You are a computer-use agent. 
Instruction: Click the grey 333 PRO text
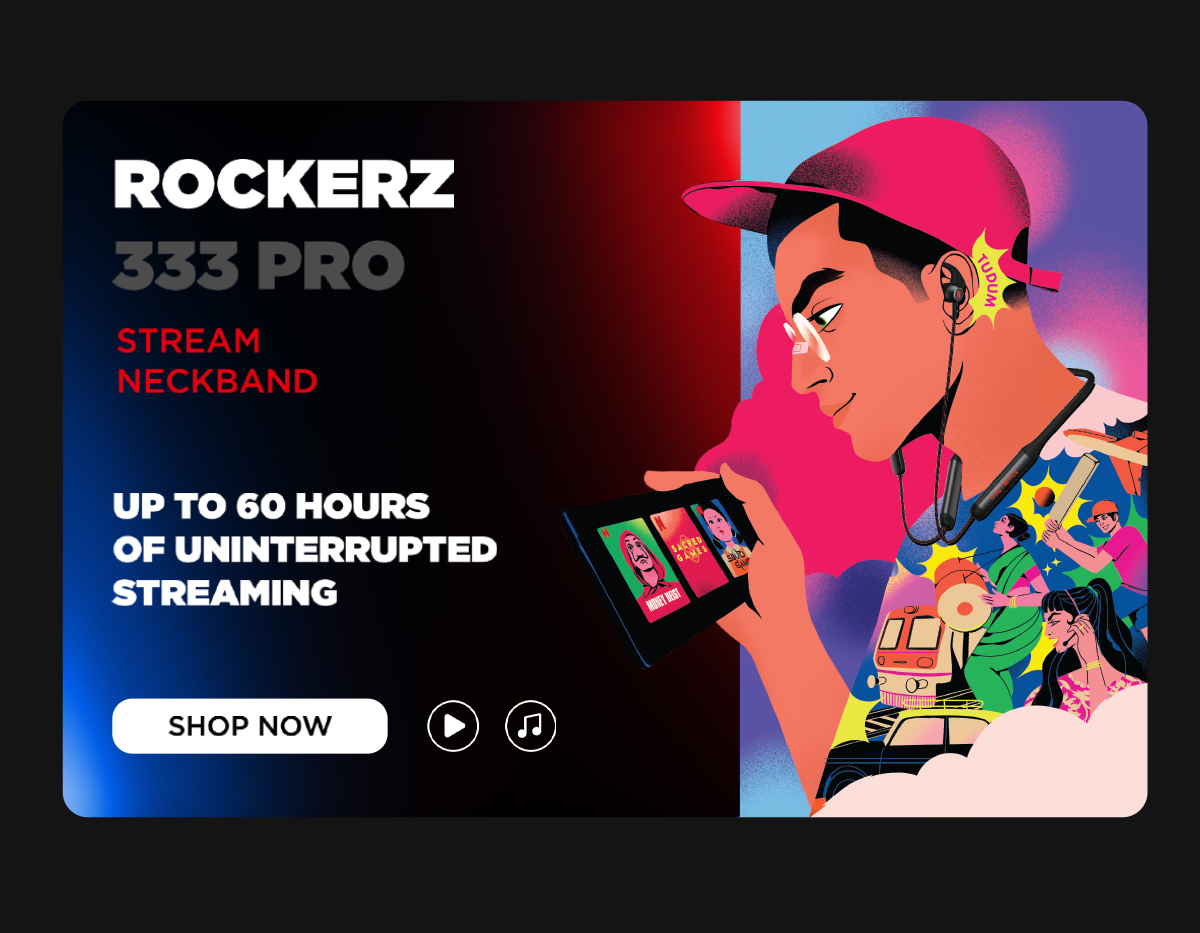point(259,265)
